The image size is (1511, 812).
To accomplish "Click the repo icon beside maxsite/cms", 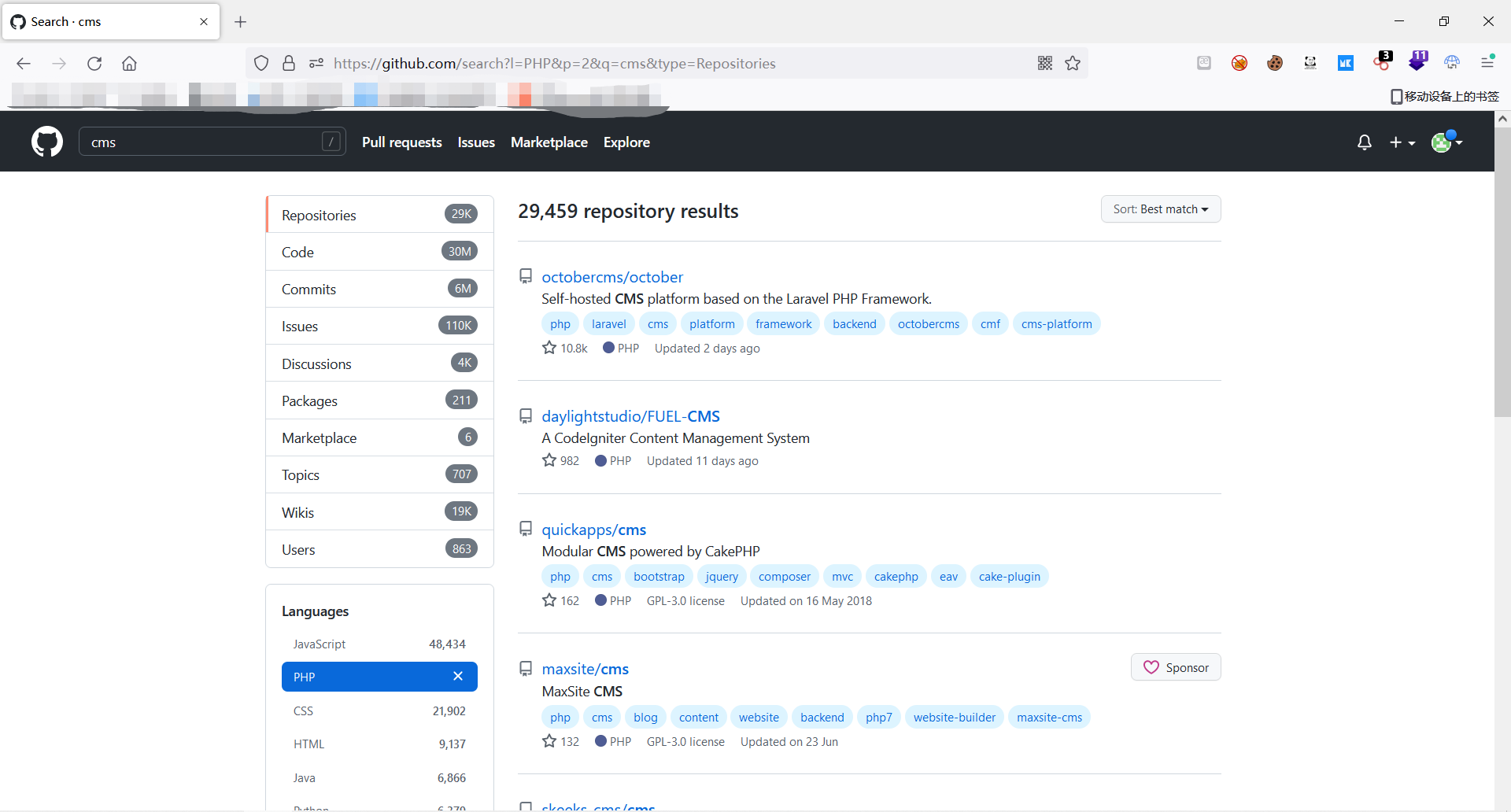I will click(x=526, y=669).
